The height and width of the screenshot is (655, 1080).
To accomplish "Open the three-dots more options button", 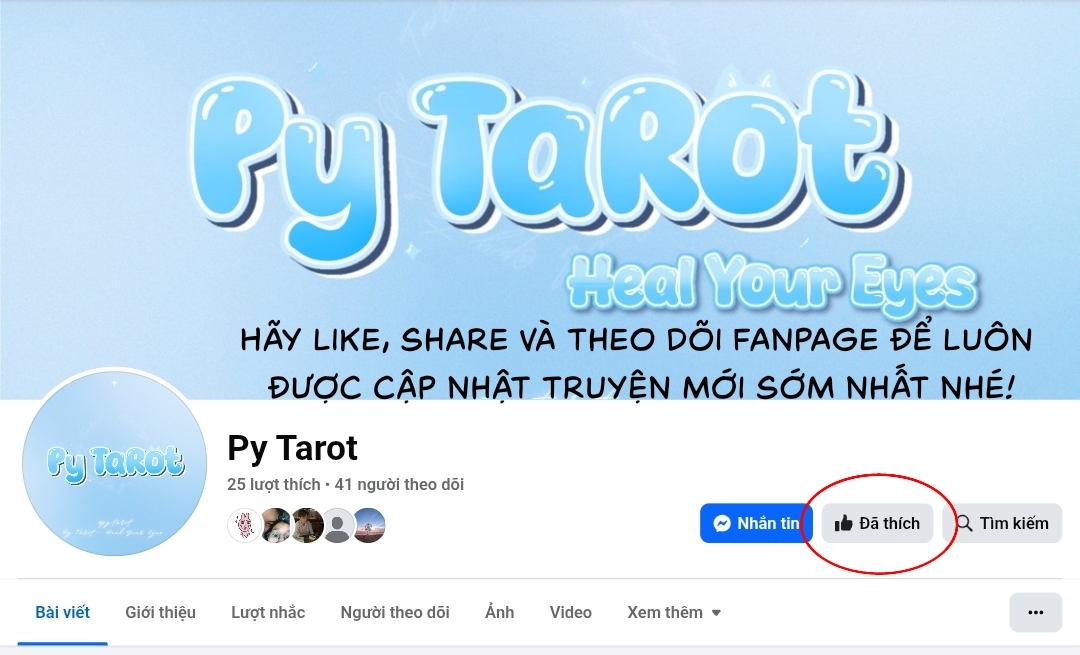I will (1035, 612).
